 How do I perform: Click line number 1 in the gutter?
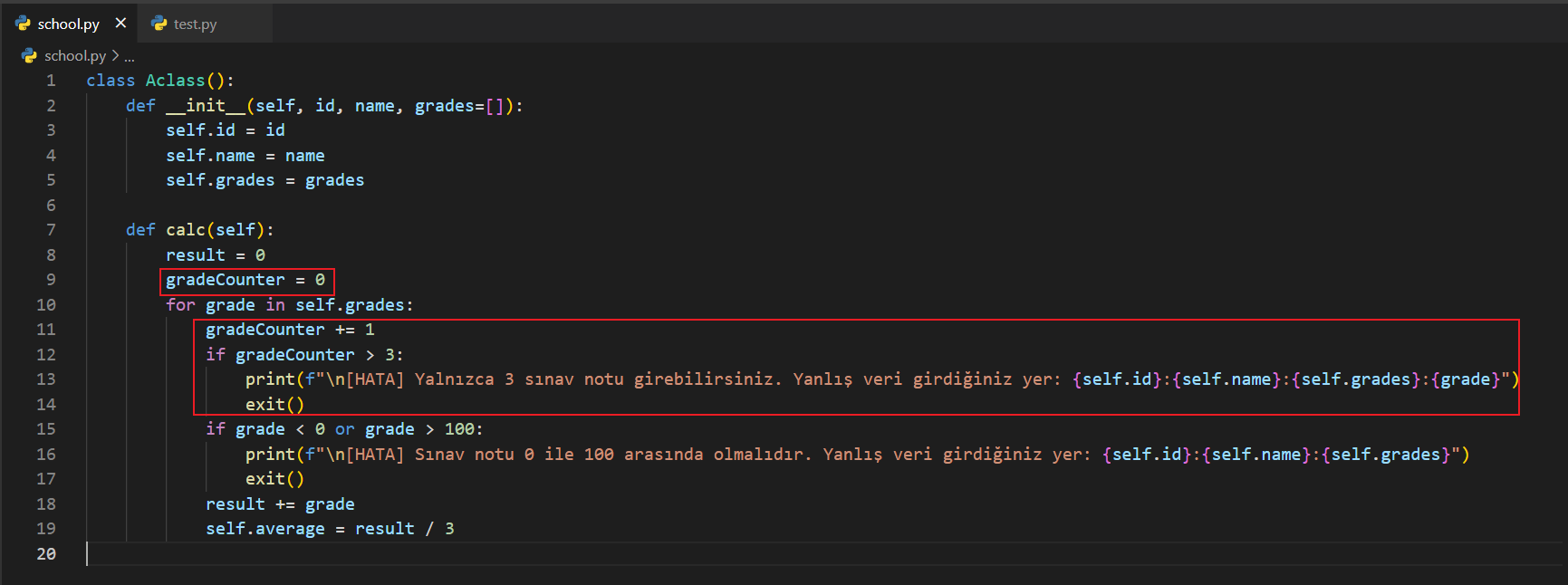point(51,81)
